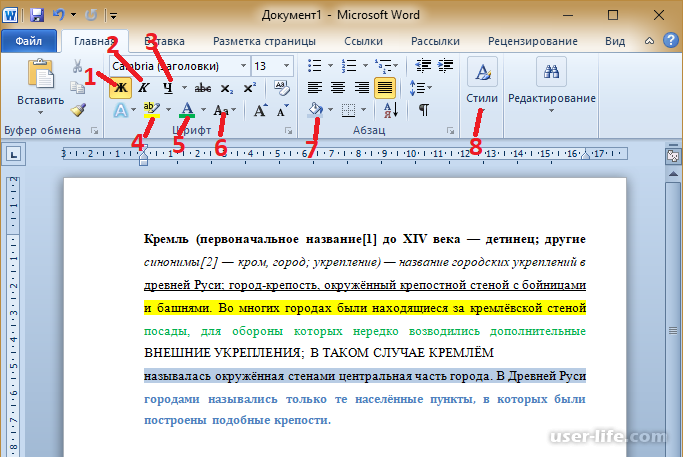The height and width of the screenshot is (457, 683).
Task: Open the Стили gallery button
Action: (x=482, y=85)
